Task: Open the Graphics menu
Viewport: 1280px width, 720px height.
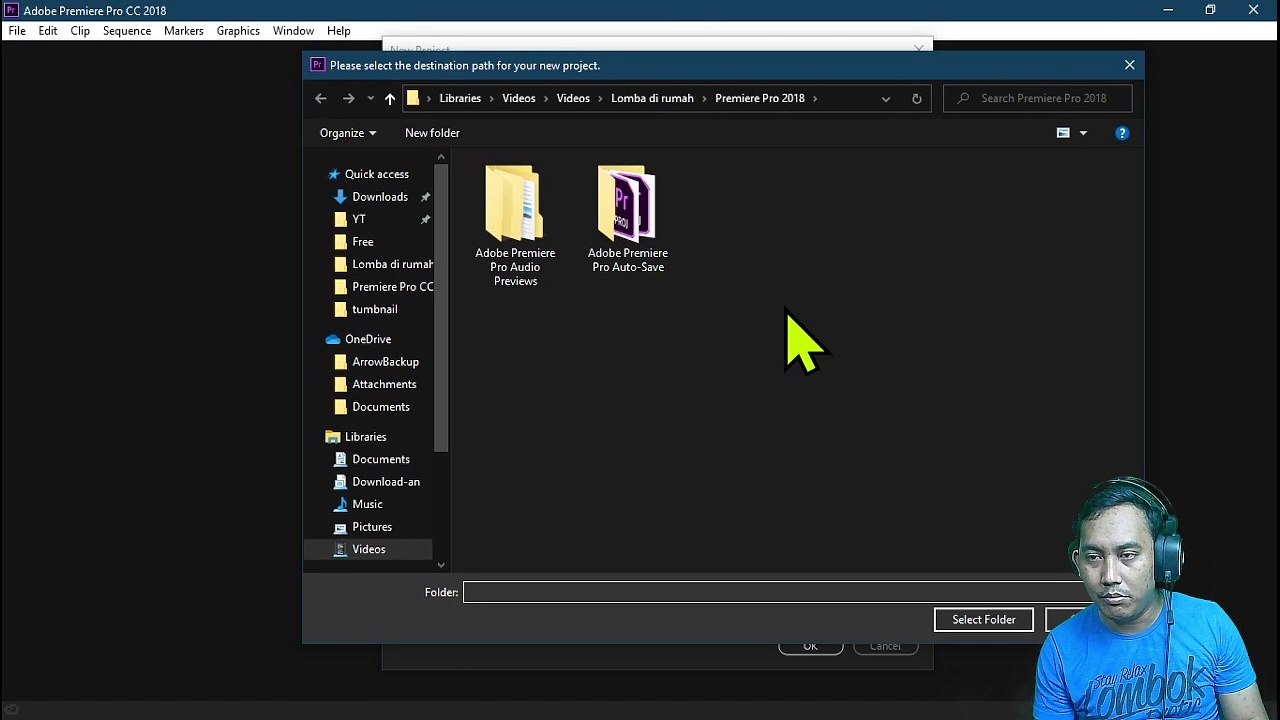Action: (238, 31)
